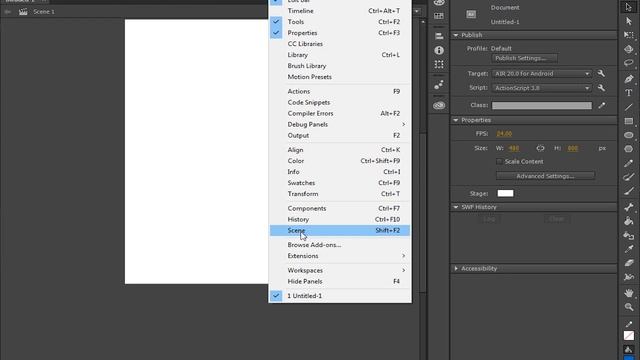
Task: Collapse the Properties section
Action: pos(456,120)
